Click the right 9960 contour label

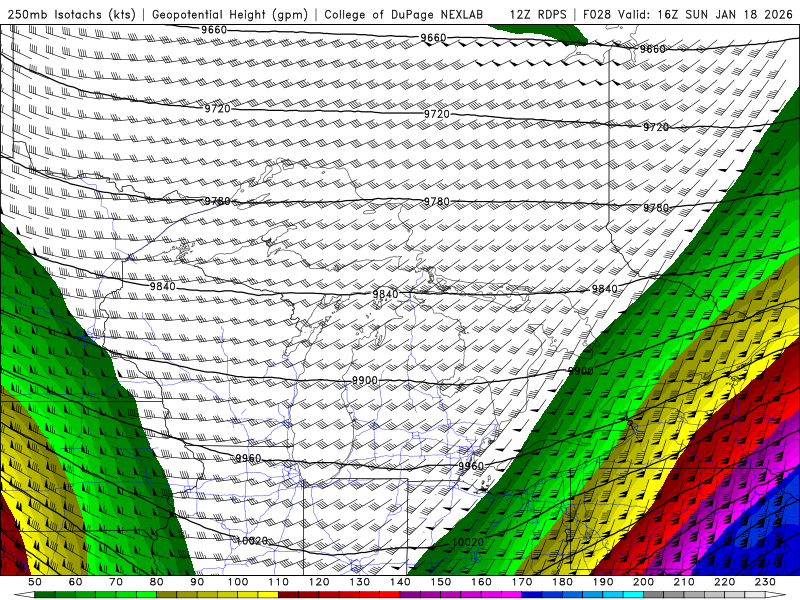point(471,466)
